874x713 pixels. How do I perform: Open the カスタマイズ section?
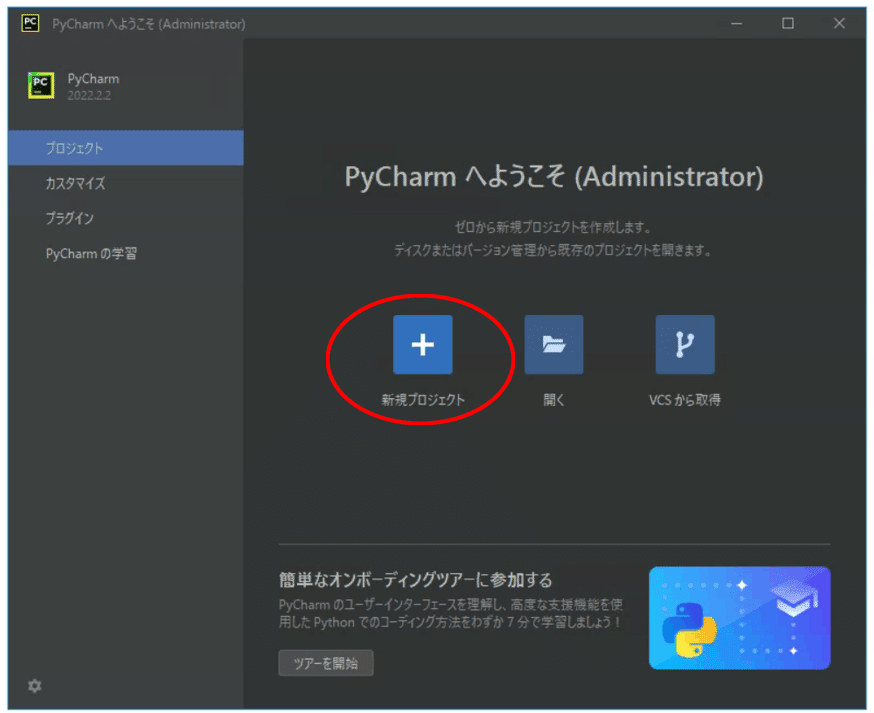pos(125,183)
